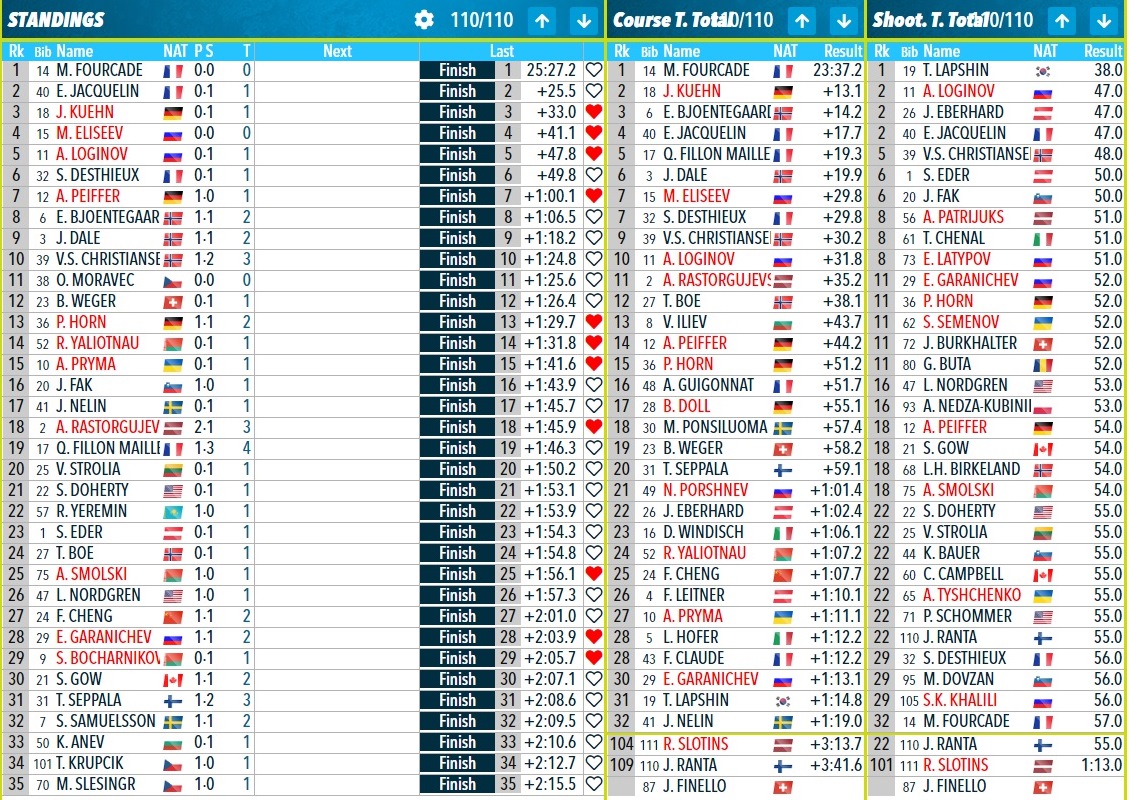Click down arrow in Course T. Total panel

click(844, 20)
